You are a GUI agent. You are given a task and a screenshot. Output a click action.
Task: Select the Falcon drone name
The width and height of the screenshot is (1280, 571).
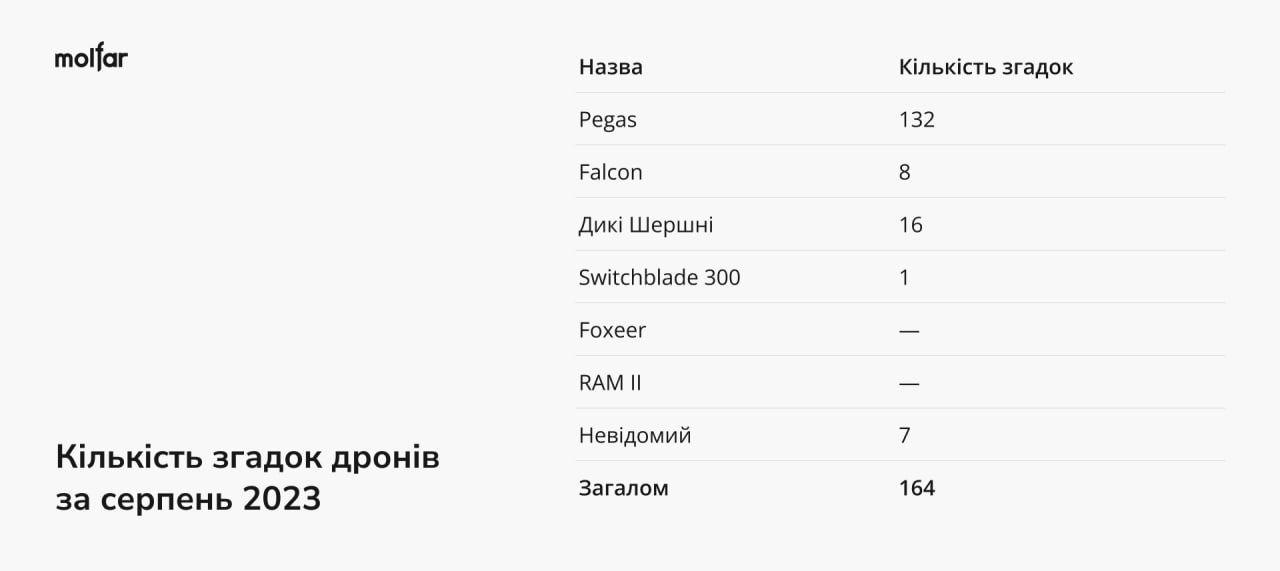(x=610, y=172)
